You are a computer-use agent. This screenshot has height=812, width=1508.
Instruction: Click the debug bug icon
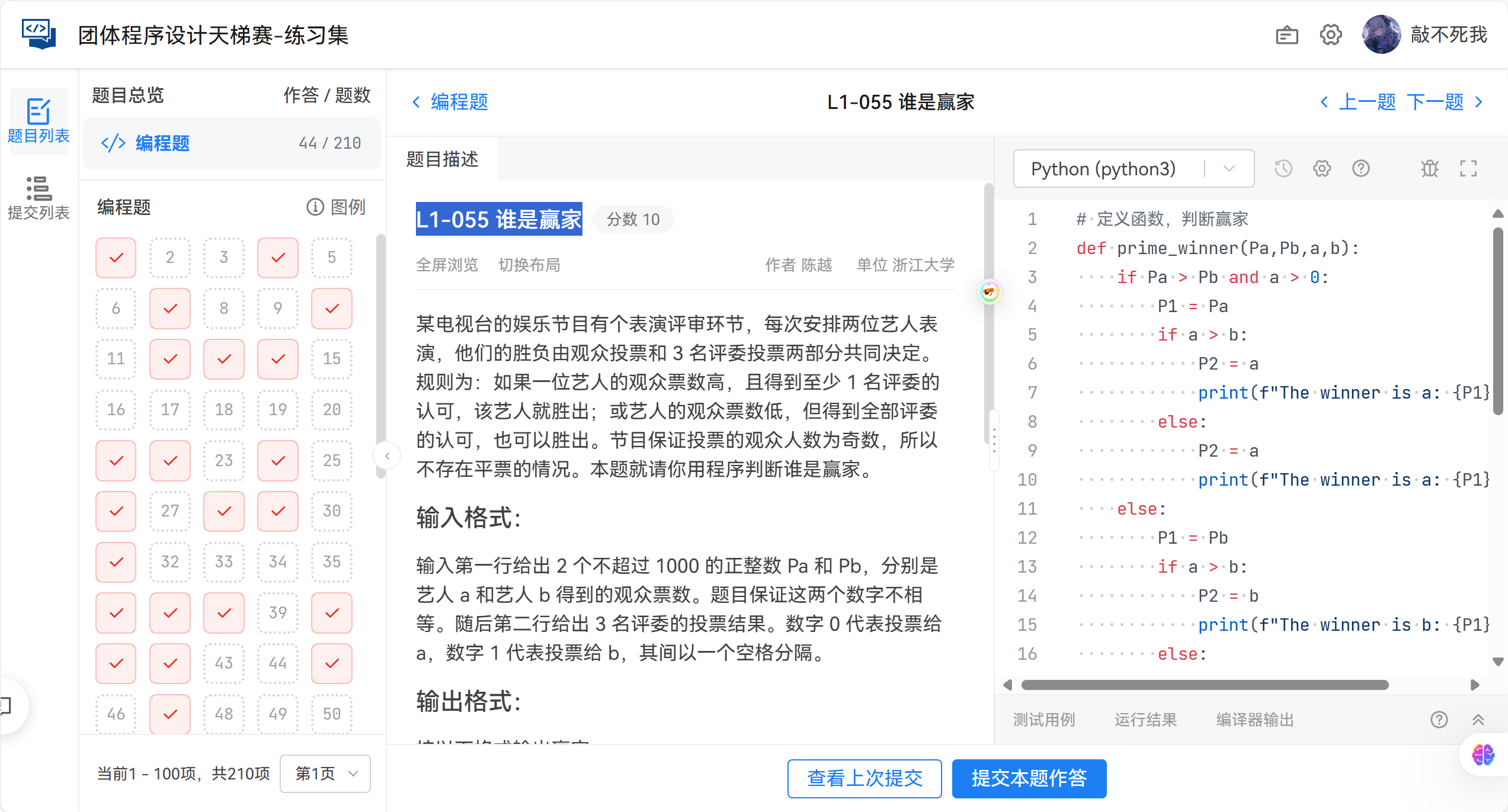pos(1429,169)
